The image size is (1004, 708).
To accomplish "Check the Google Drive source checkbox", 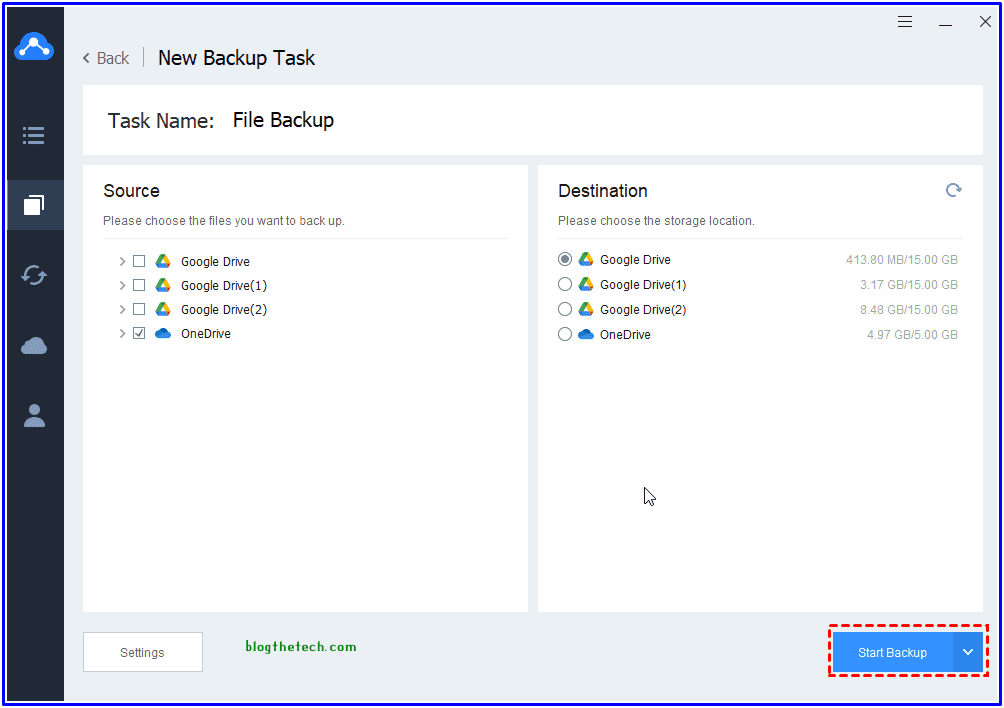I will point(139,261).
